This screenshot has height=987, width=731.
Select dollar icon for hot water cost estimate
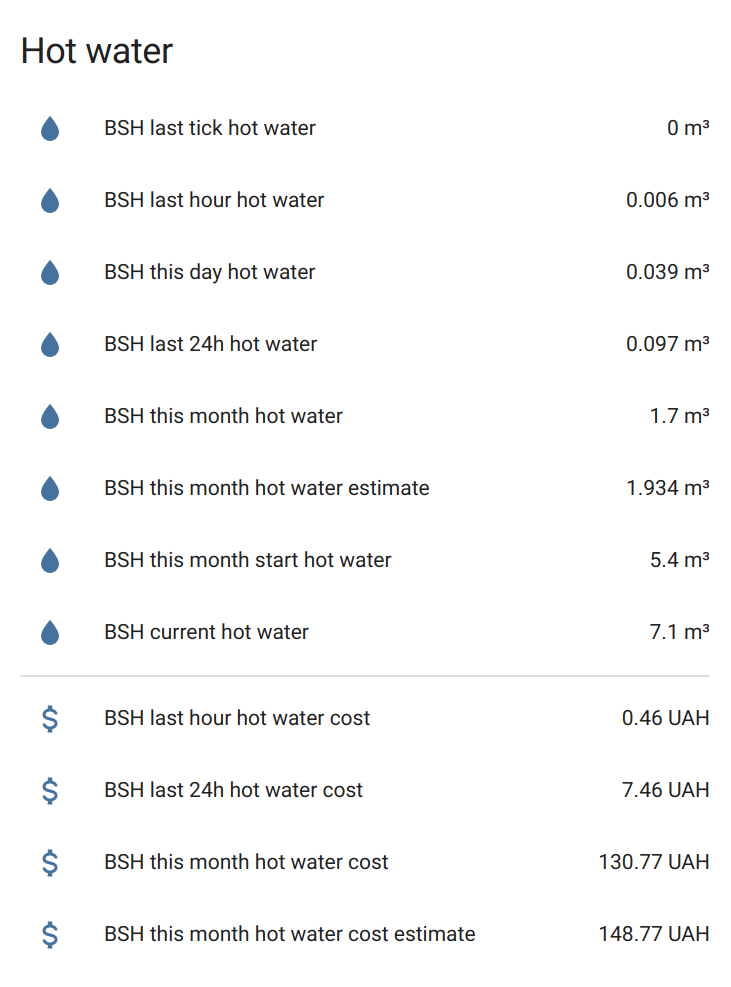tap(50, 935)
